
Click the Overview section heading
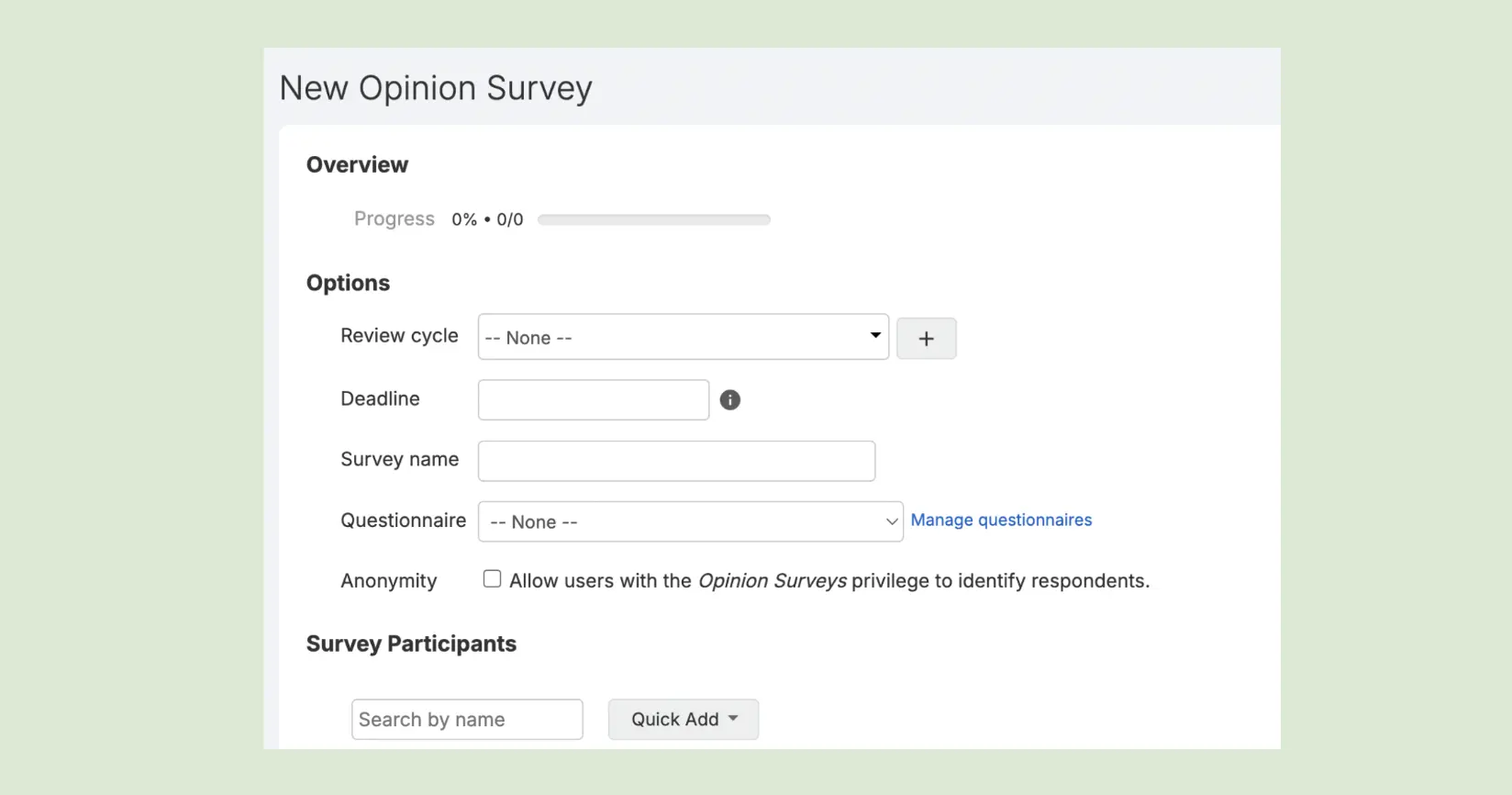tap(357, 165)
